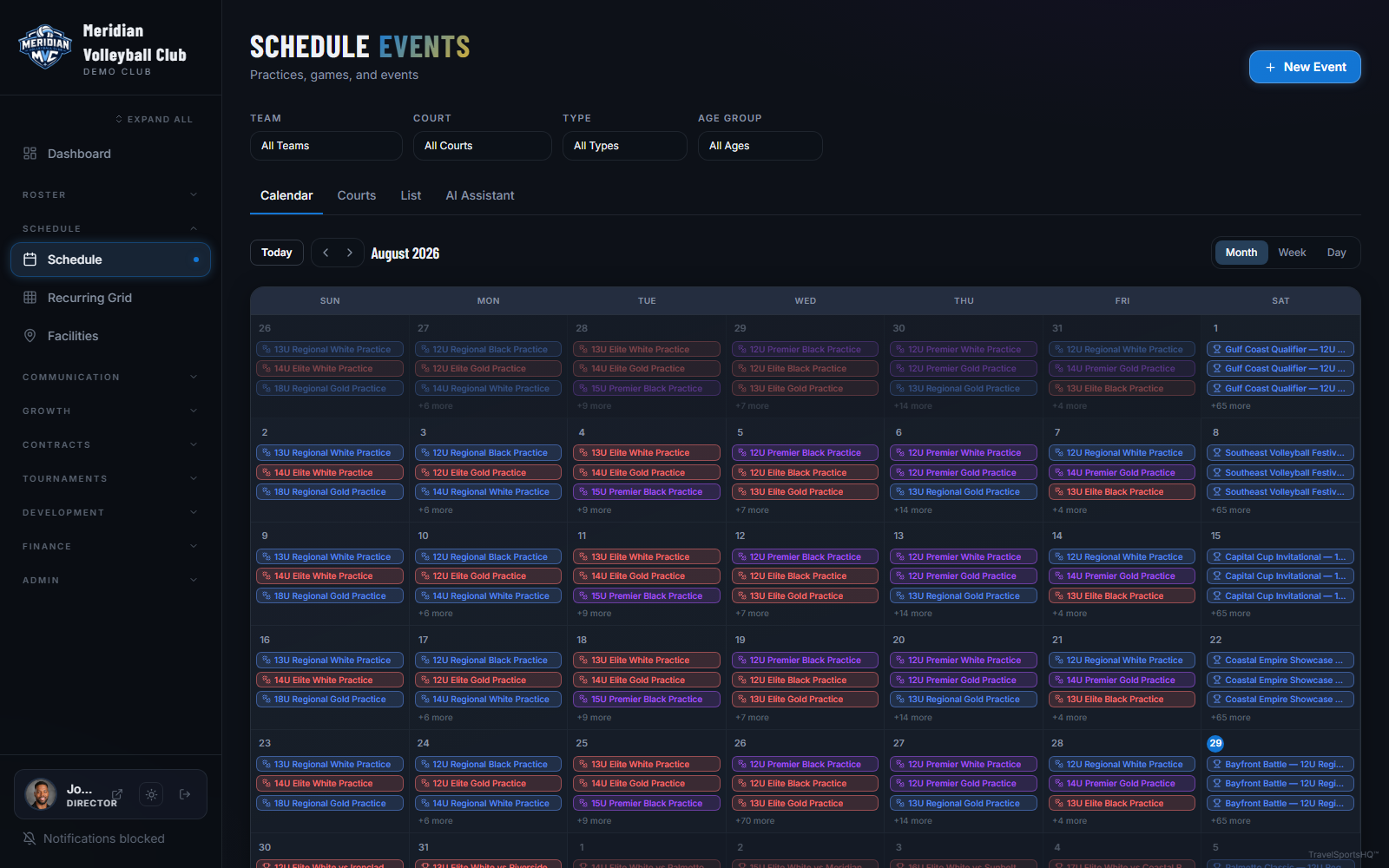
Task: Open Recurring Grid icon
Action: [30, 298]
